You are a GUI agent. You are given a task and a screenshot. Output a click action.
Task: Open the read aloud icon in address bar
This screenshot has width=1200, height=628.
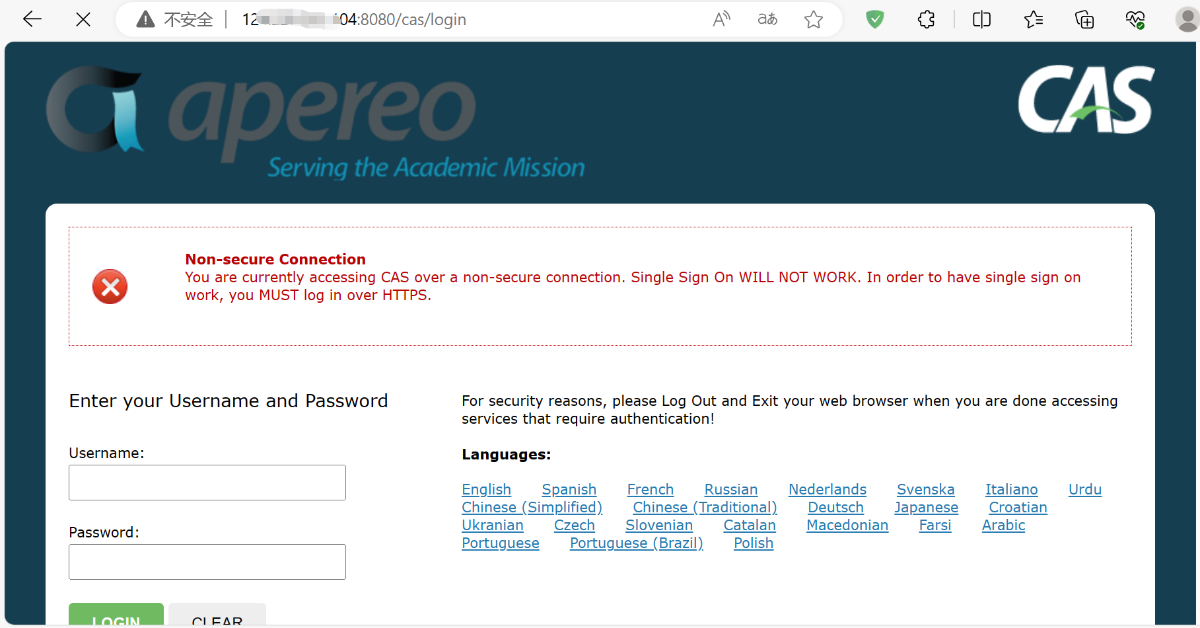pos(721,19)
